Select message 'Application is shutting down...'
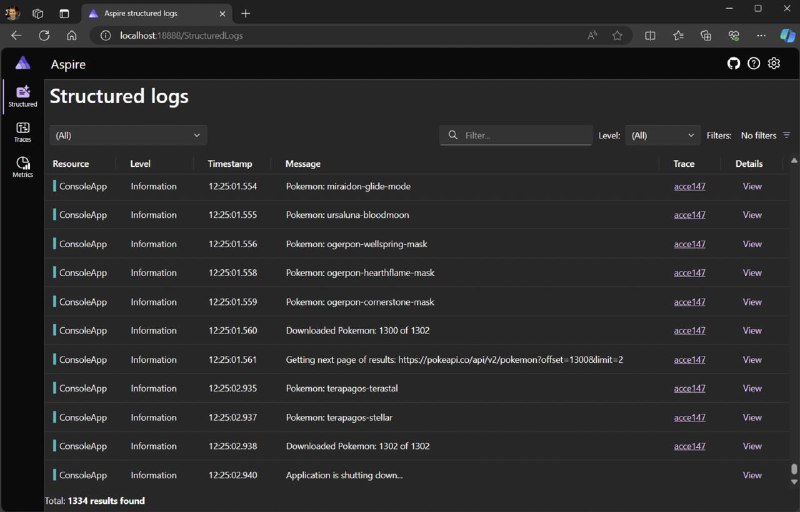The width and height of the screenshot is (800, 512). (x=344, y=475)
